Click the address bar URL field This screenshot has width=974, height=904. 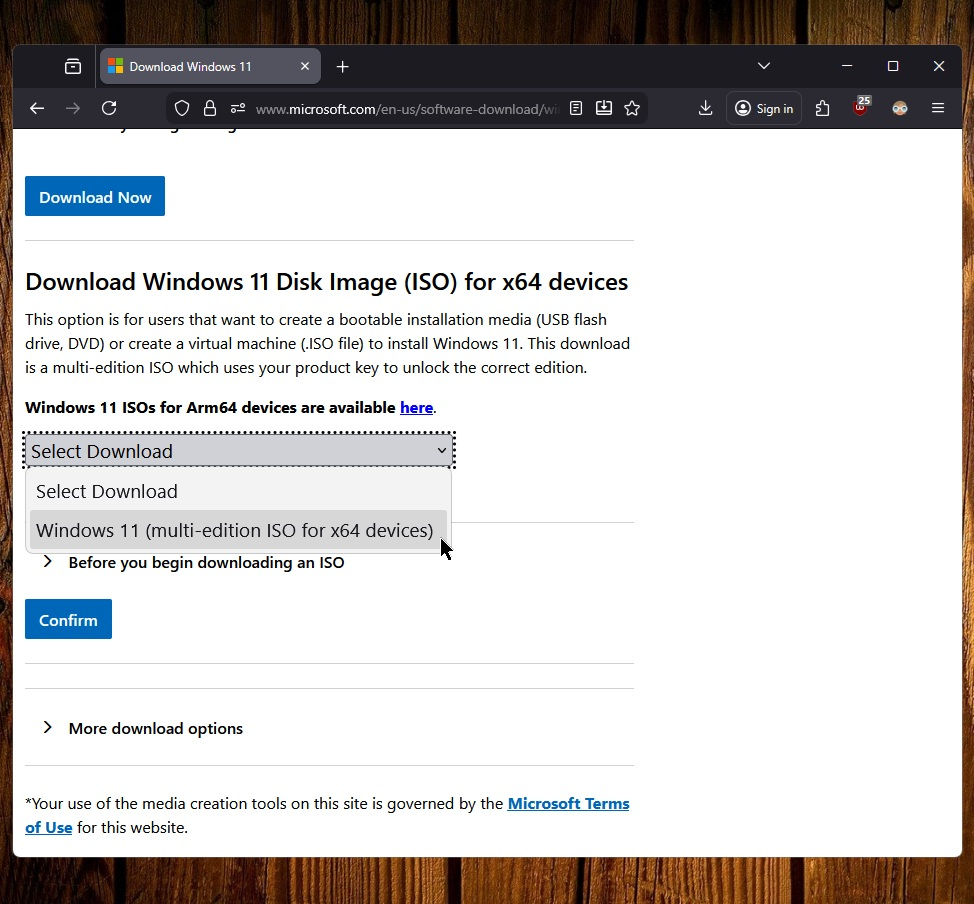[400, 109]
